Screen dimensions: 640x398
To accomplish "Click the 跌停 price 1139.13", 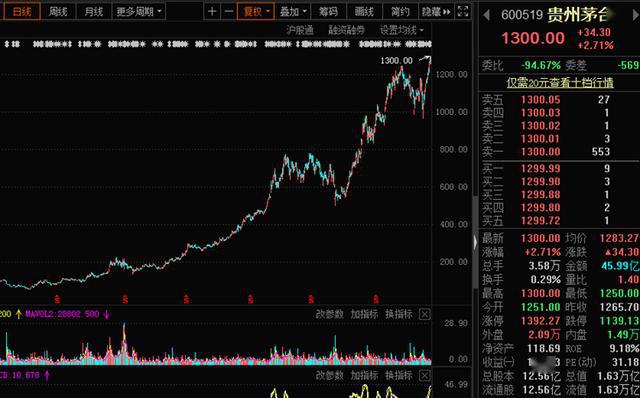I will coord(619,321).
